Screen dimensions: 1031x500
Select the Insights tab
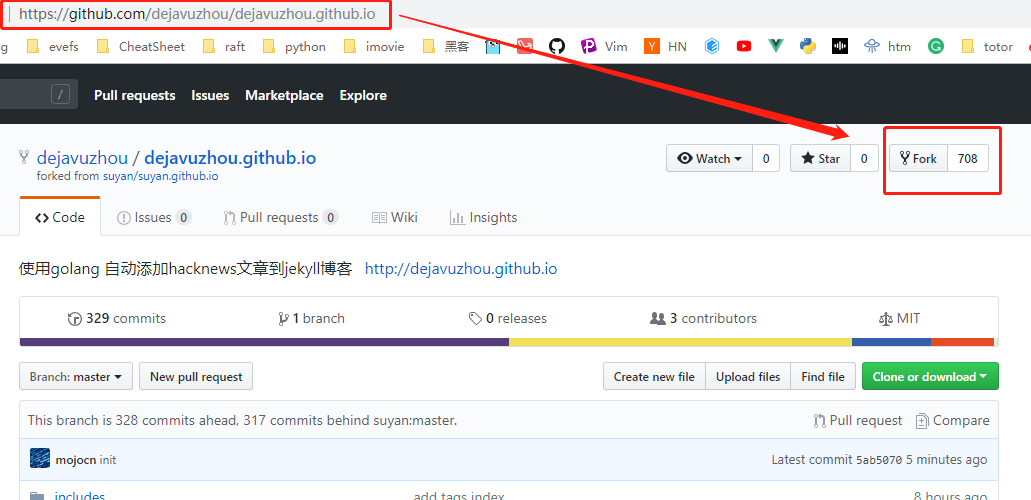click(x=483, y=217)
